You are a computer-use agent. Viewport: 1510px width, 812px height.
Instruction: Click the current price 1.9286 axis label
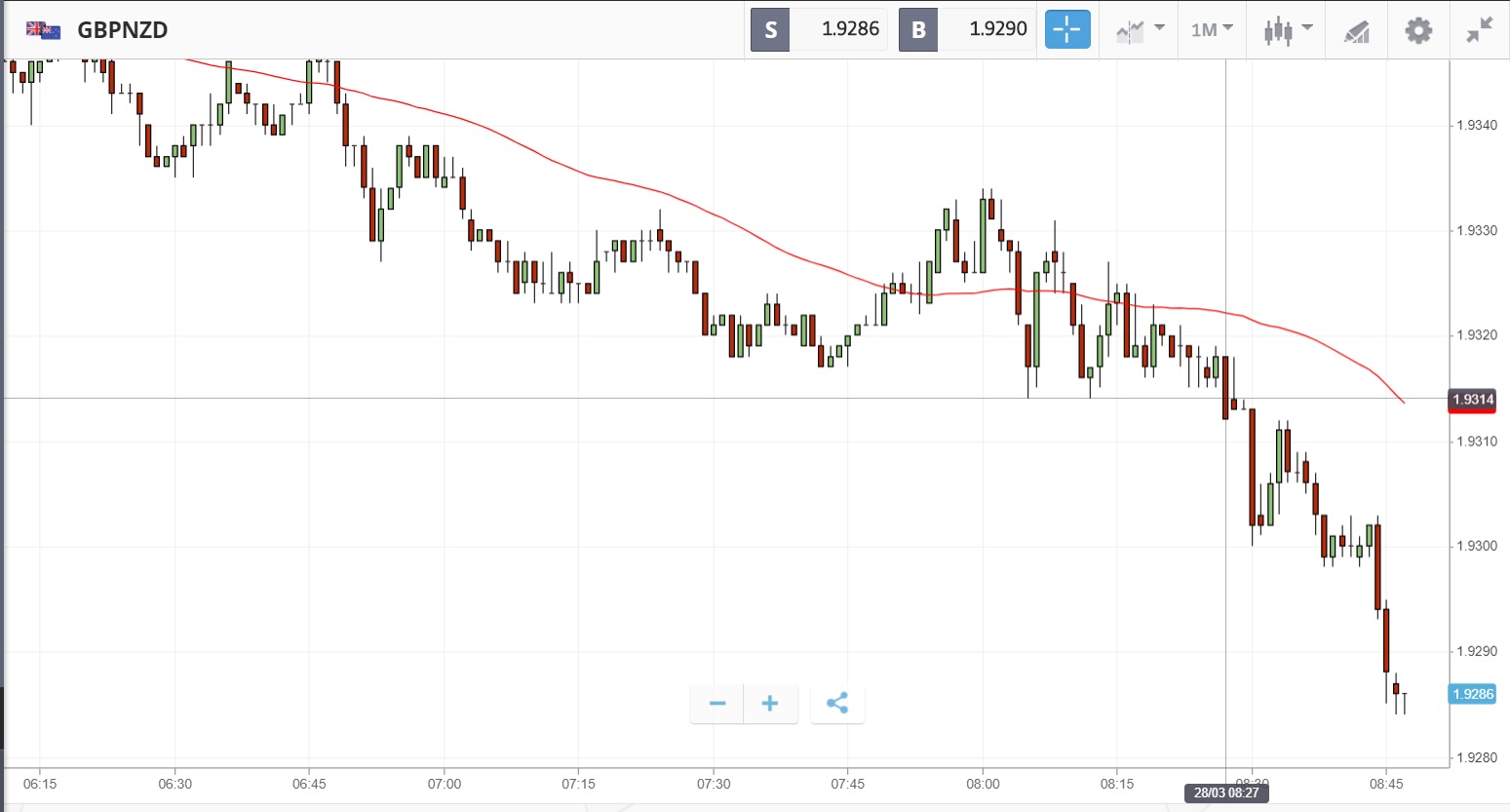(1472, 694)
